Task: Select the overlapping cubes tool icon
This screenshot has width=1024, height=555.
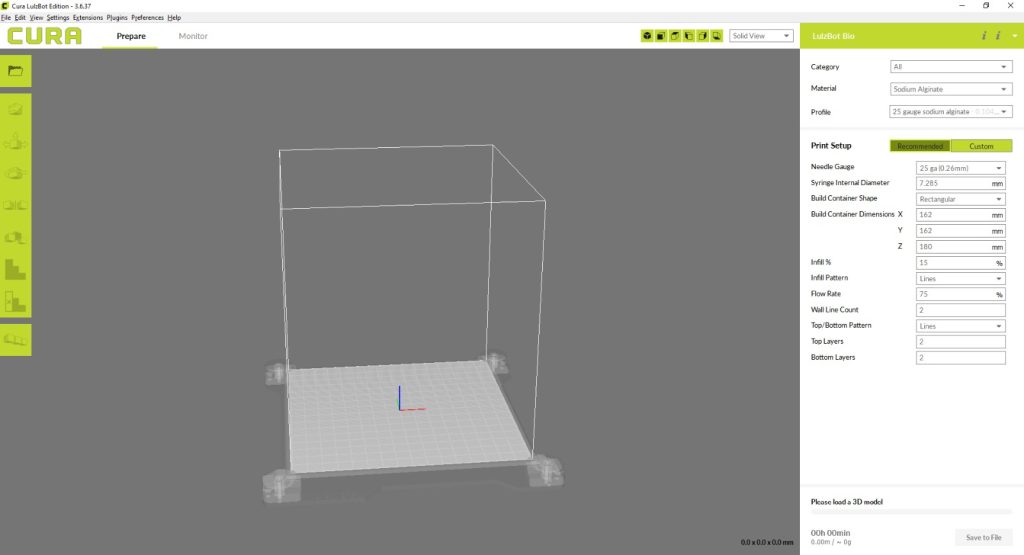Action: [x=16, y=237]
